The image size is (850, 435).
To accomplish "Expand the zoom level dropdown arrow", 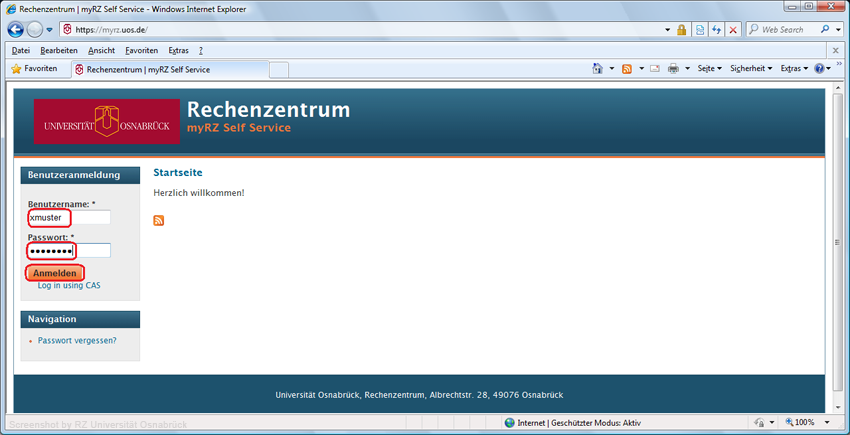I will [827, 423].
